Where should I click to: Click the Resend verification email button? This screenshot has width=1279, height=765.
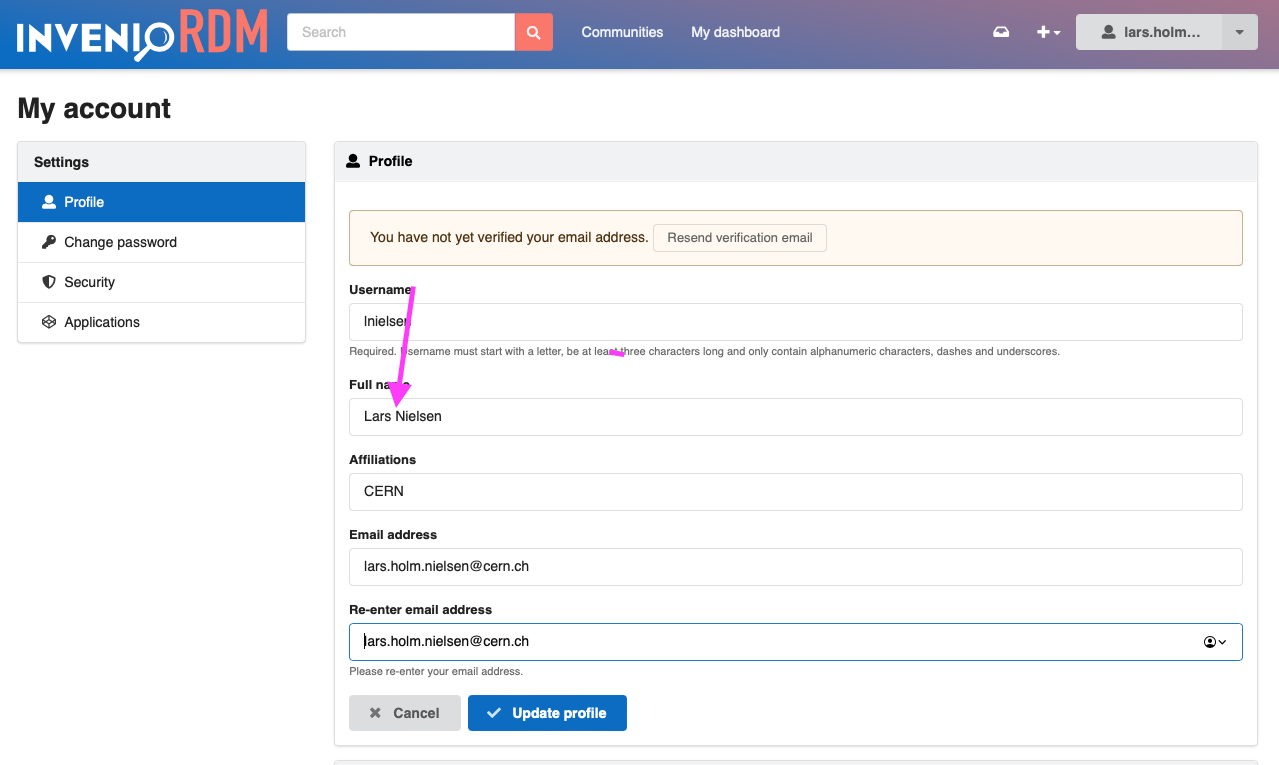click(739, 237)
